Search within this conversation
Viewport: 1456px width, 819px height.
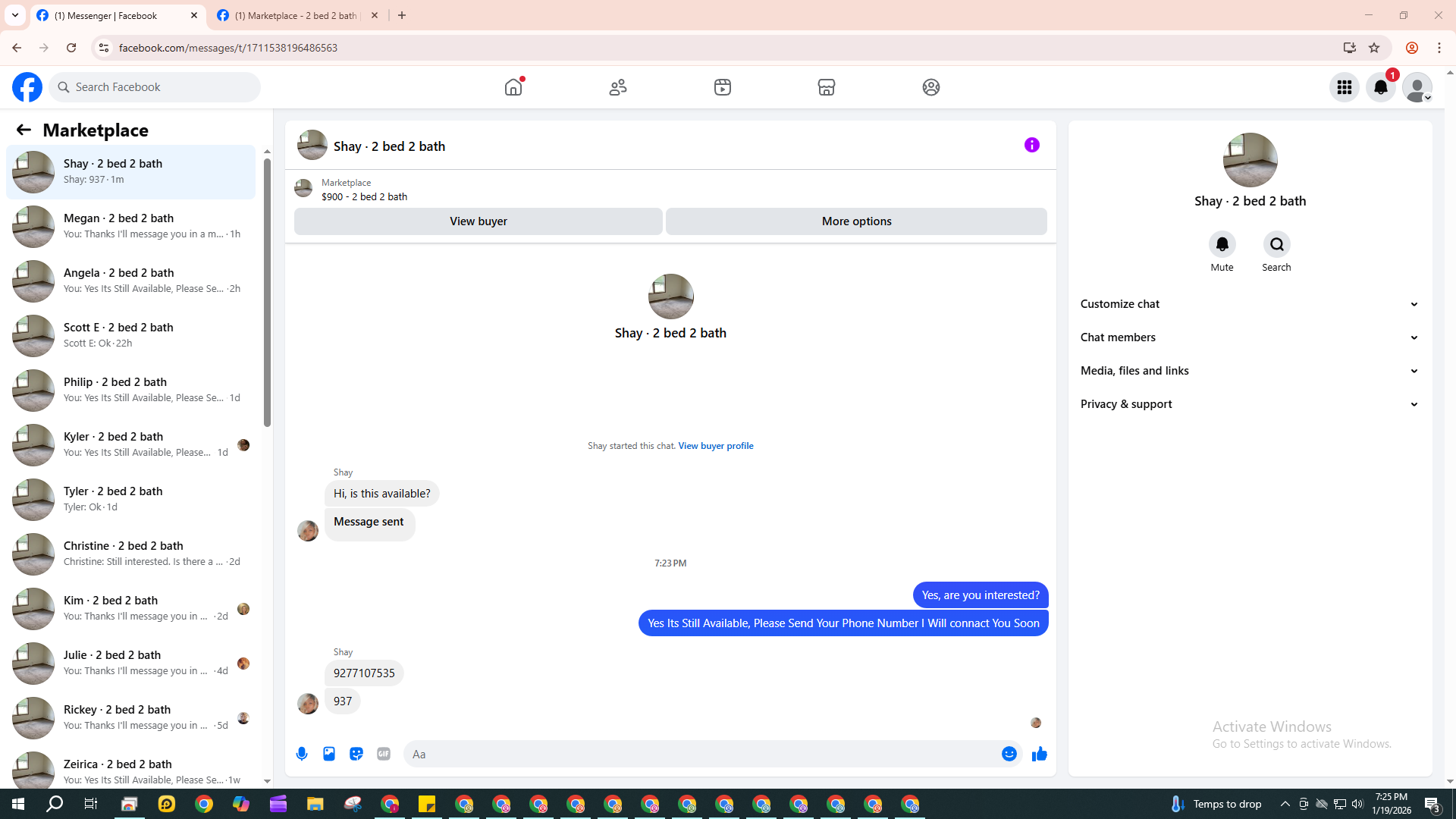click(x=1276, y=244)
